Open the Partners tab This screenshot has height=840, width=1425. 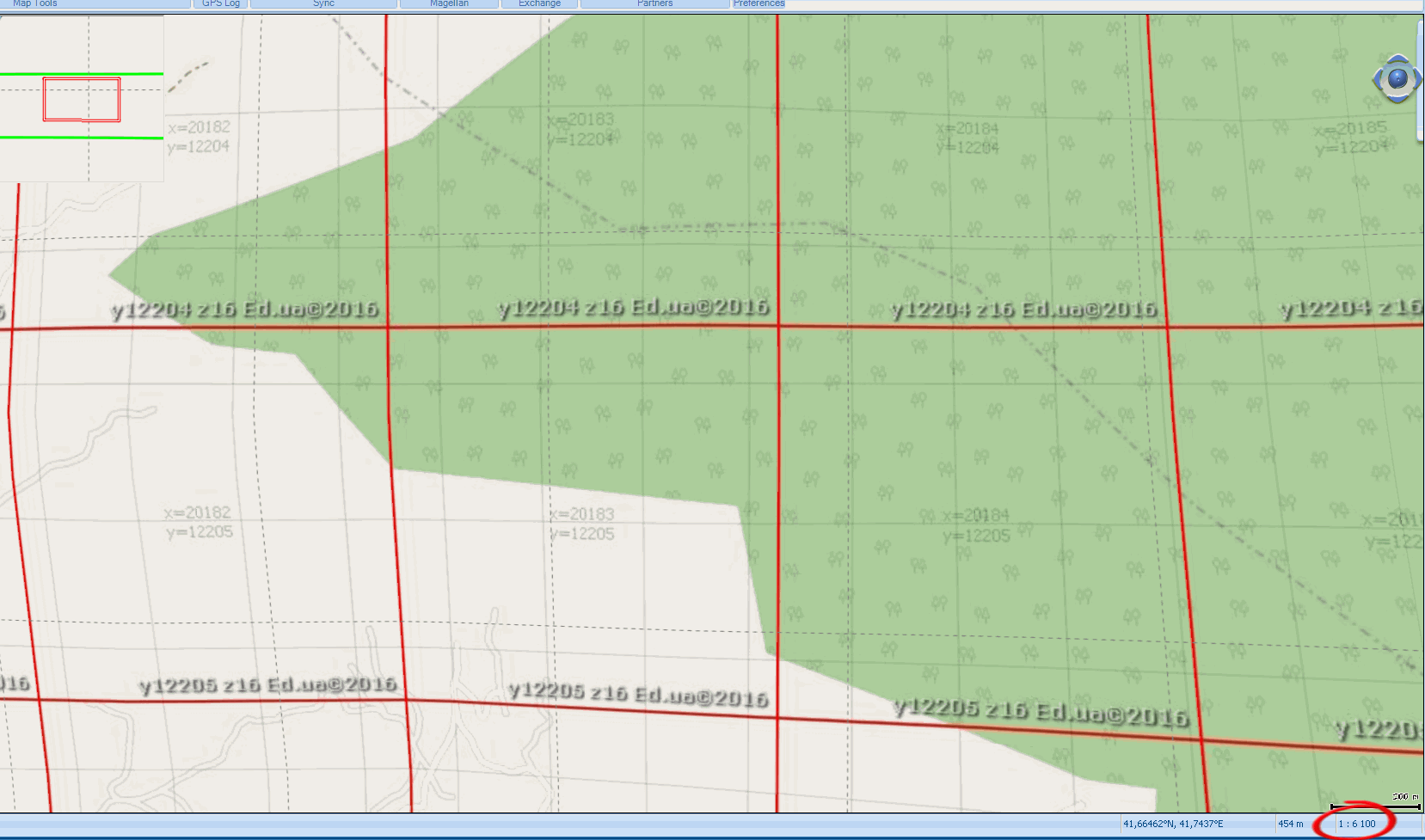click(x=654, y=3)
